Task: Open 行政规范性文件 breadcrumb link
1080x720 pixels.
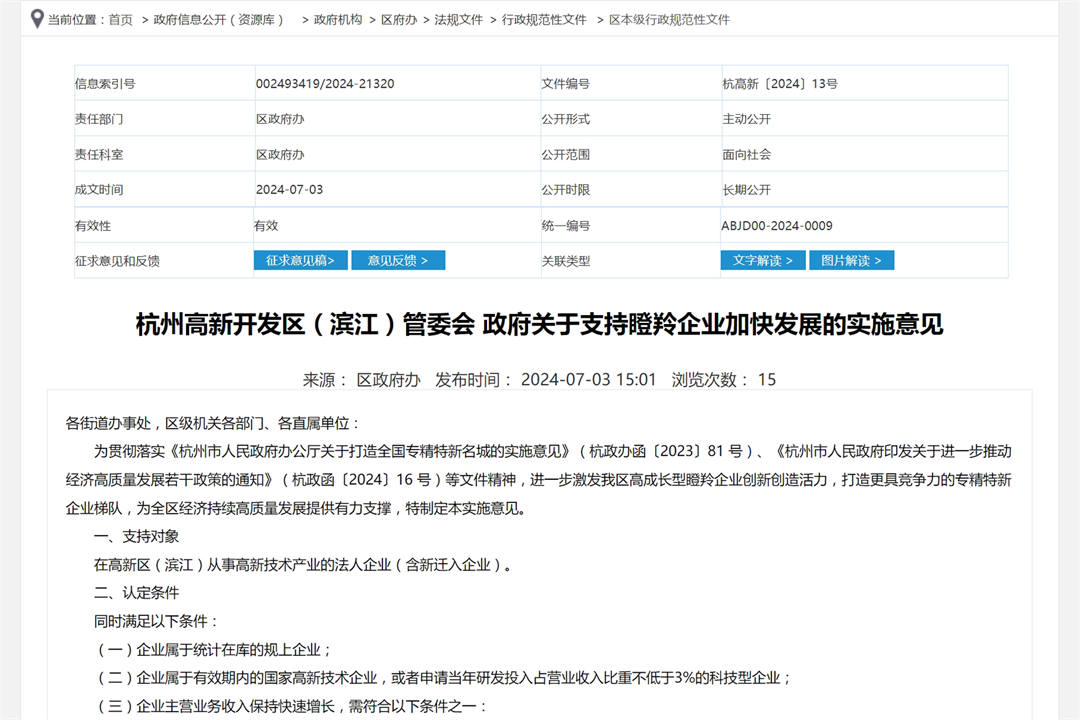Action: pos(544,20)
